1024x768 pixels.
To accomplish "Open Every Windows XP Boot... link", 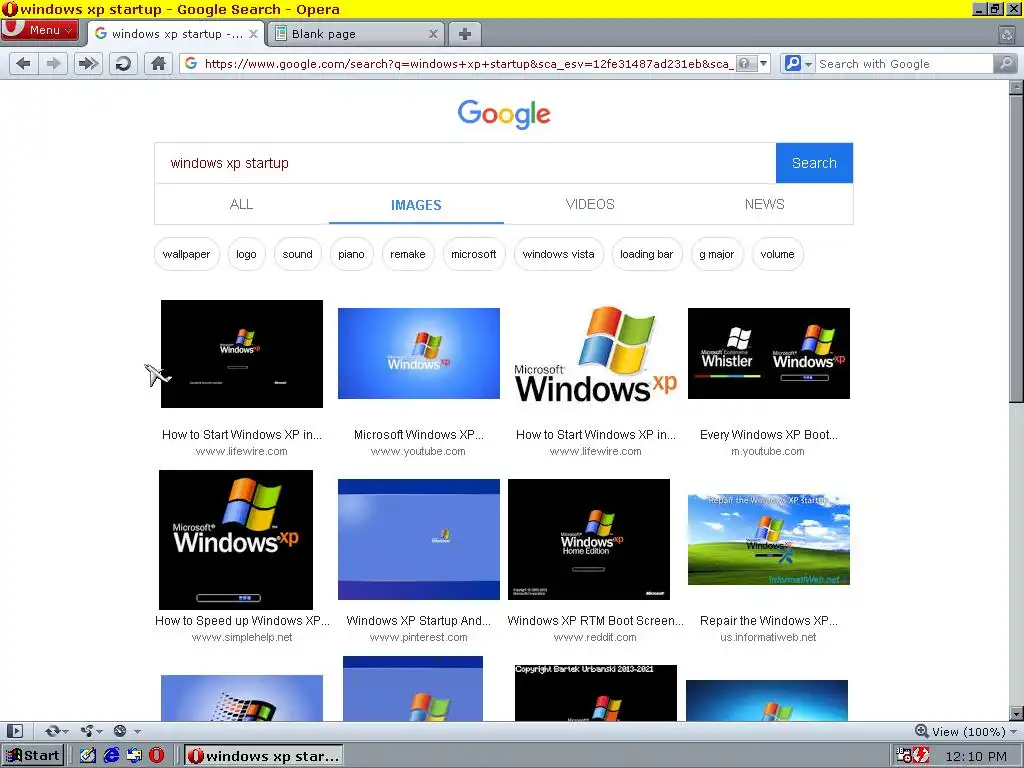I will click(769, 435).
